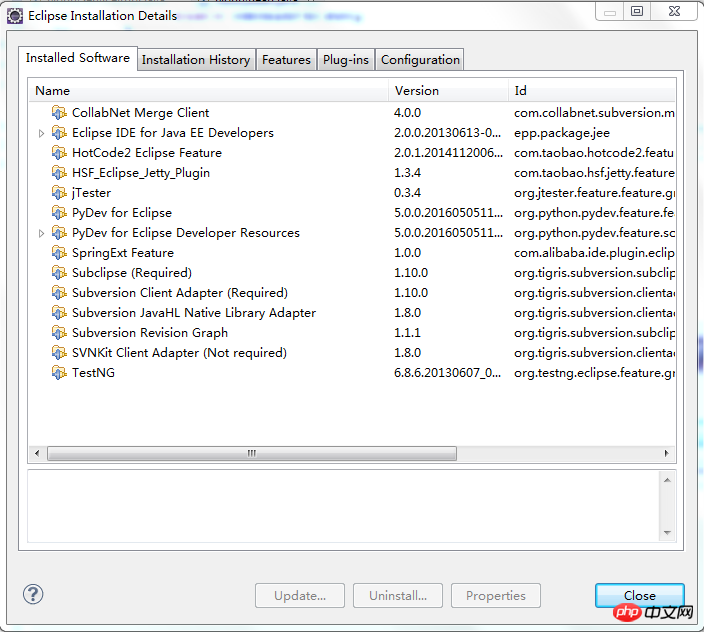Expand the PyDev for Eclipse Developer Resources node
This screenshot has height=632, width=704.
click(41, 233)
